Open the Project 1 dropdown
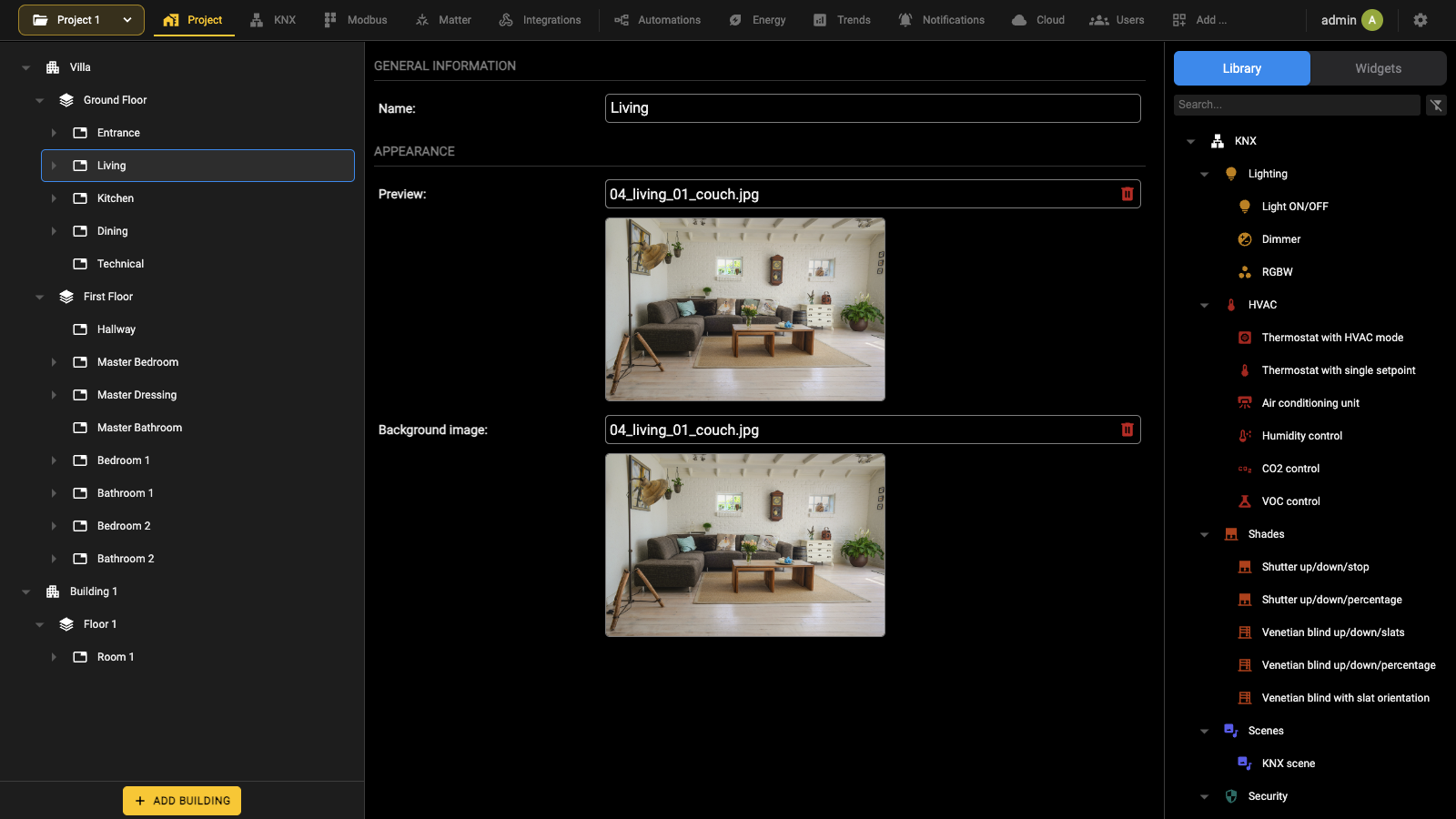This screenshot has height=819, width=1456. click(81, 20)
